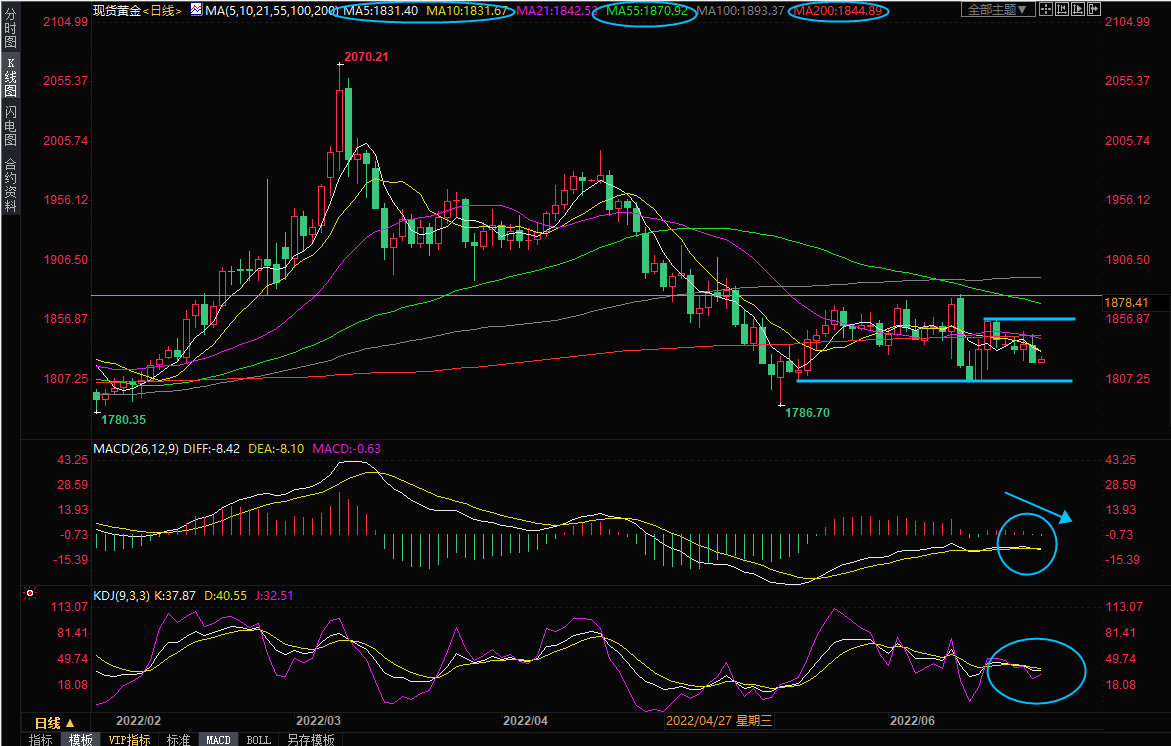
Task: Click the crosshair cursor icon in top toolbar
Action: coord(1047,10)
